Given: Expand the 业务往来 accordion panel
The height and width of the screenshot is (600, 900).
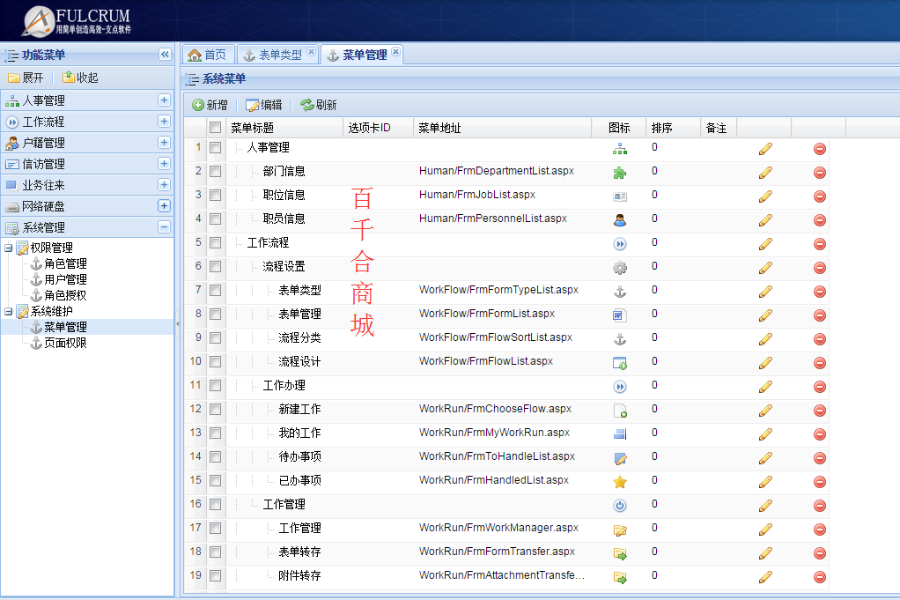Looking at the screenshot, I should click(x=164, y=185).
